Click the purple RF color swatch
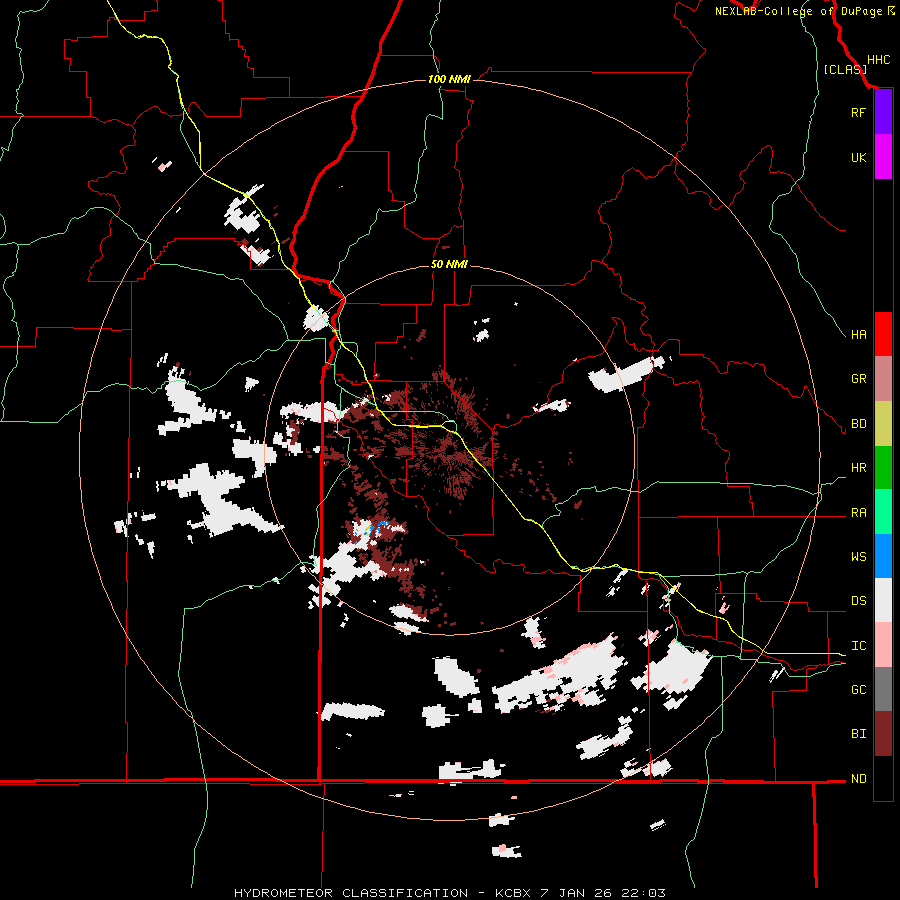900x900 pixels. coord(883,112)
